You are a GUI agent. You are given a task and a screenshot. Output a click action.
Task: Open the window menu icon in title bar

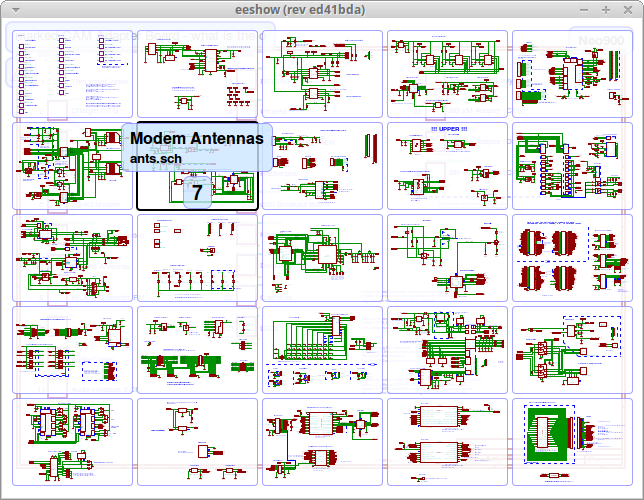tap(14, 10)
